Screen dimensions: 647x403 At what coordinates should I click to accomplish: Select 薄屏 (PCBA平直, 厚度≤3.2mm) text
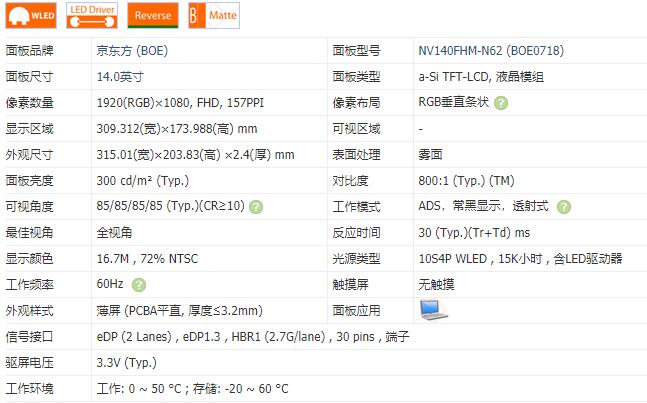179,311
